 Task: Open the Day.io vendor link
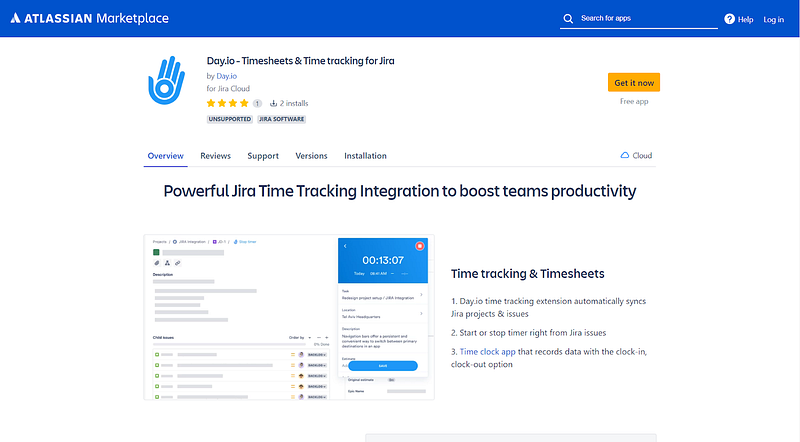coord(227,76)
